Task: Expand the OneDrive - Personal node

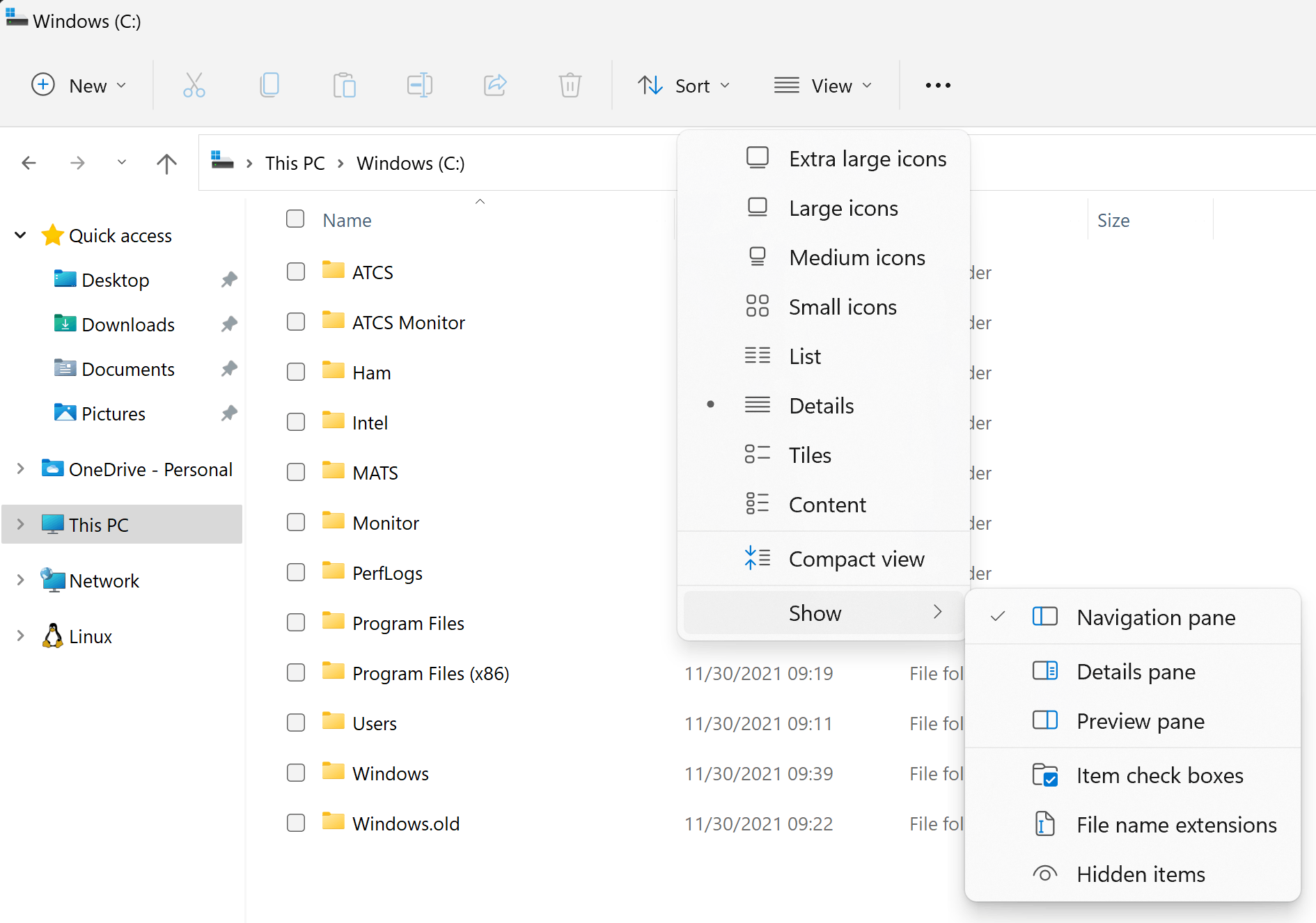Action: point(21,468)
